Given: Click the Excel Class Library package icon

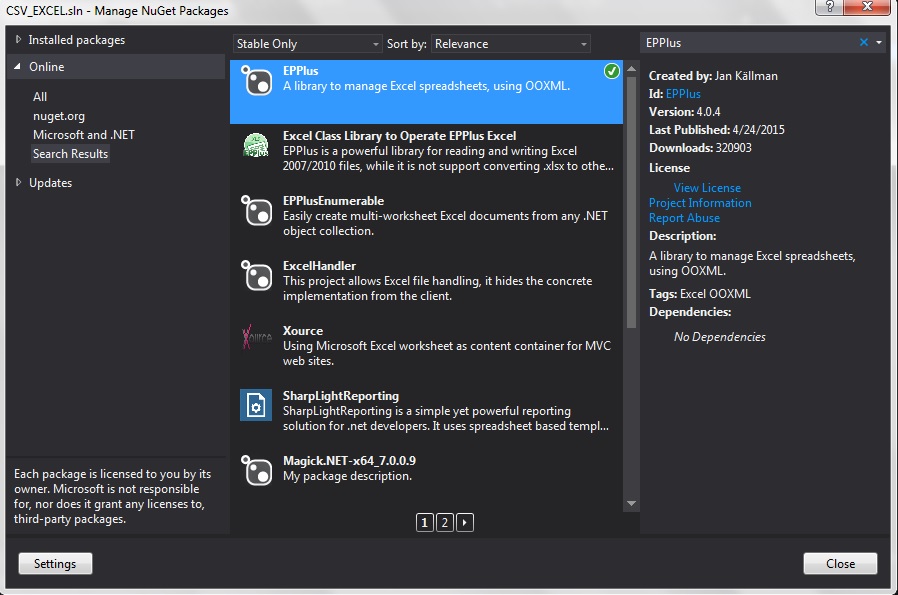Looking at the screenshot, I should pos(256,145).
